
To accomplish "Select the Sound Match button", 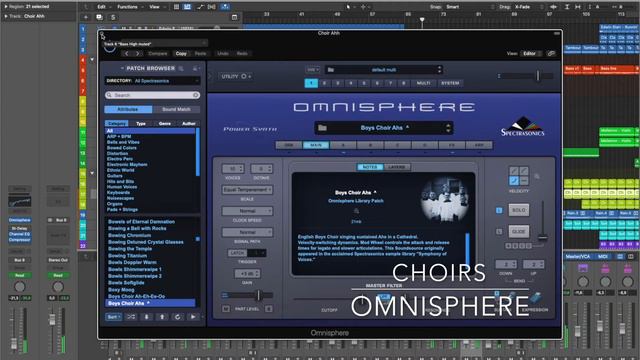I will [x=176, y=109].
